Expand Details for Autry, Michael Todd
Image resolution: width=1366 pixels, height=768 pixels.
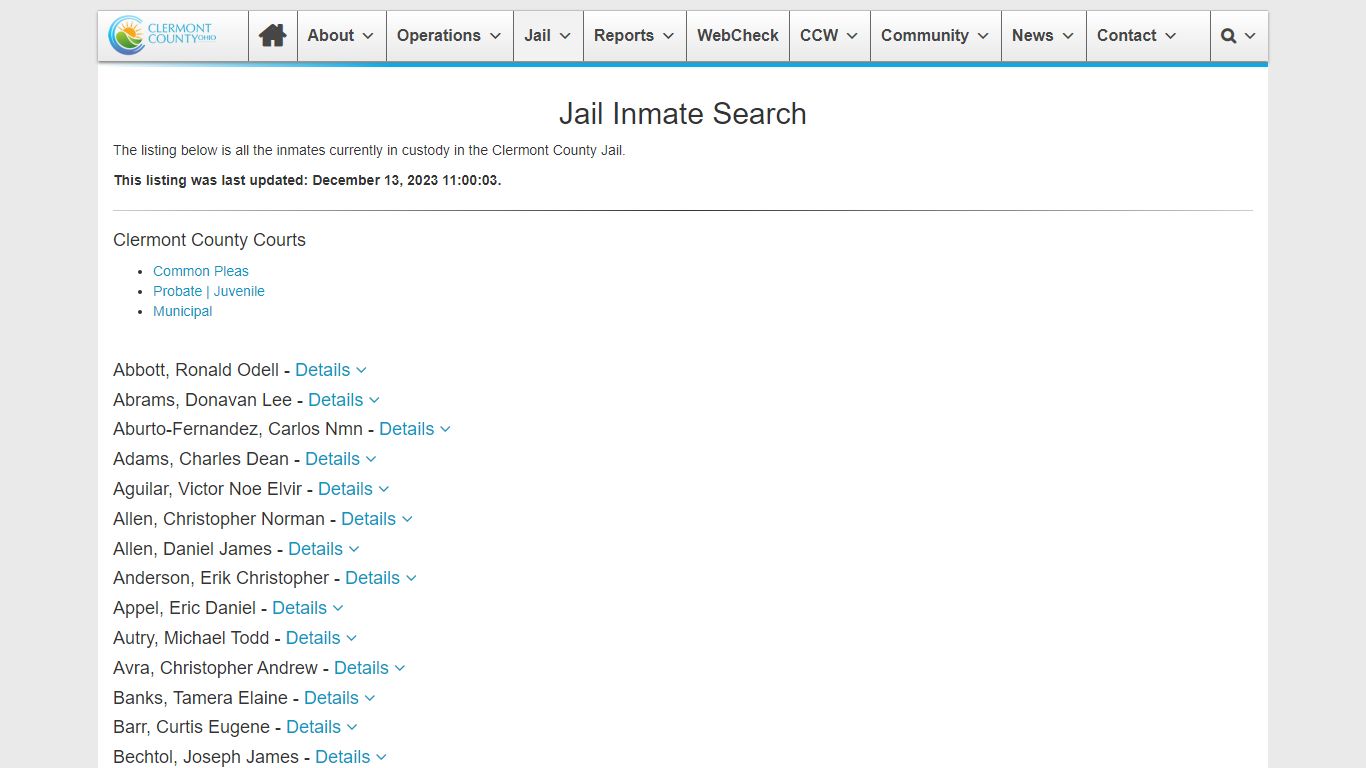[322, 638]
